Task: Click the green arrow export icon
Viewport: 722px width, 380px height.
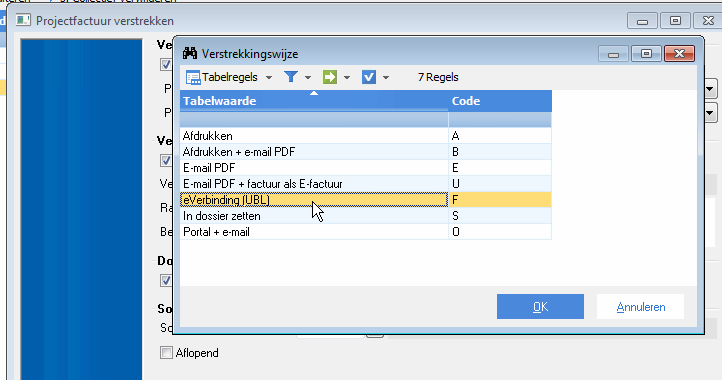Action: coord(330,77)
